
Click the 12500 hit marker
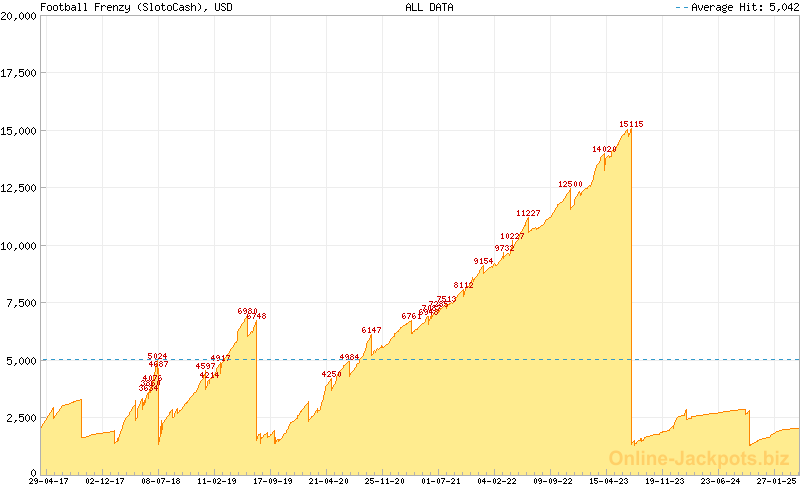[x=570, y=184]
